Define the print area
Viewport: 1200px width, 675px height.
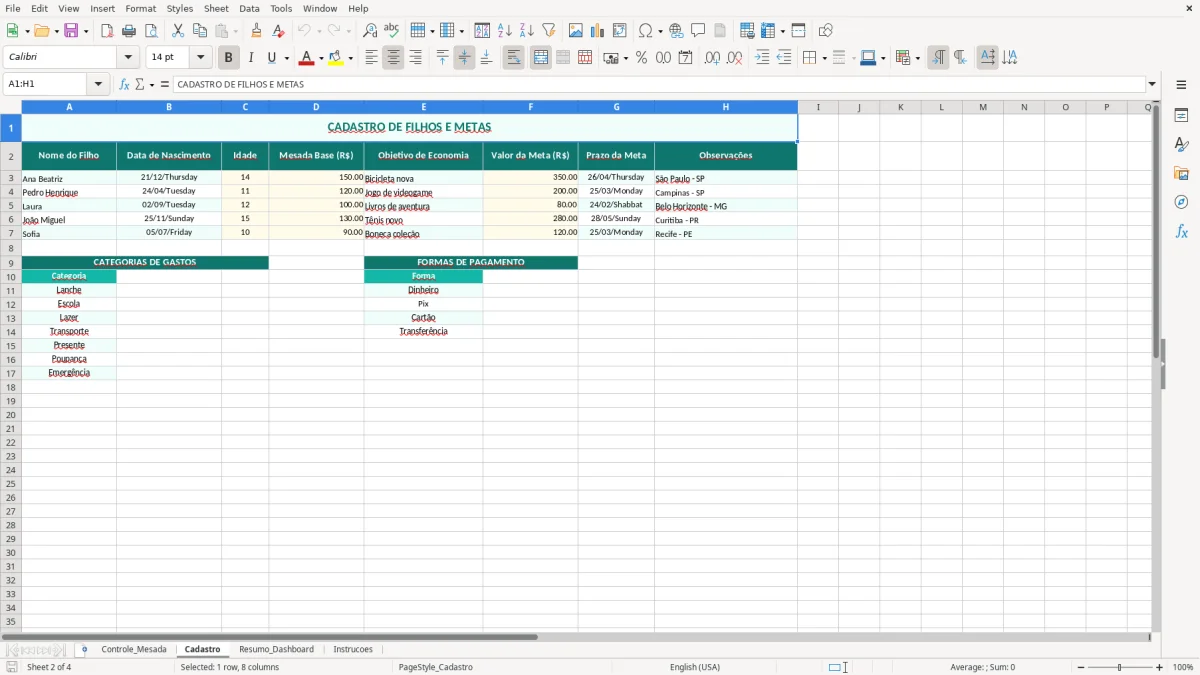click(747, 31)
